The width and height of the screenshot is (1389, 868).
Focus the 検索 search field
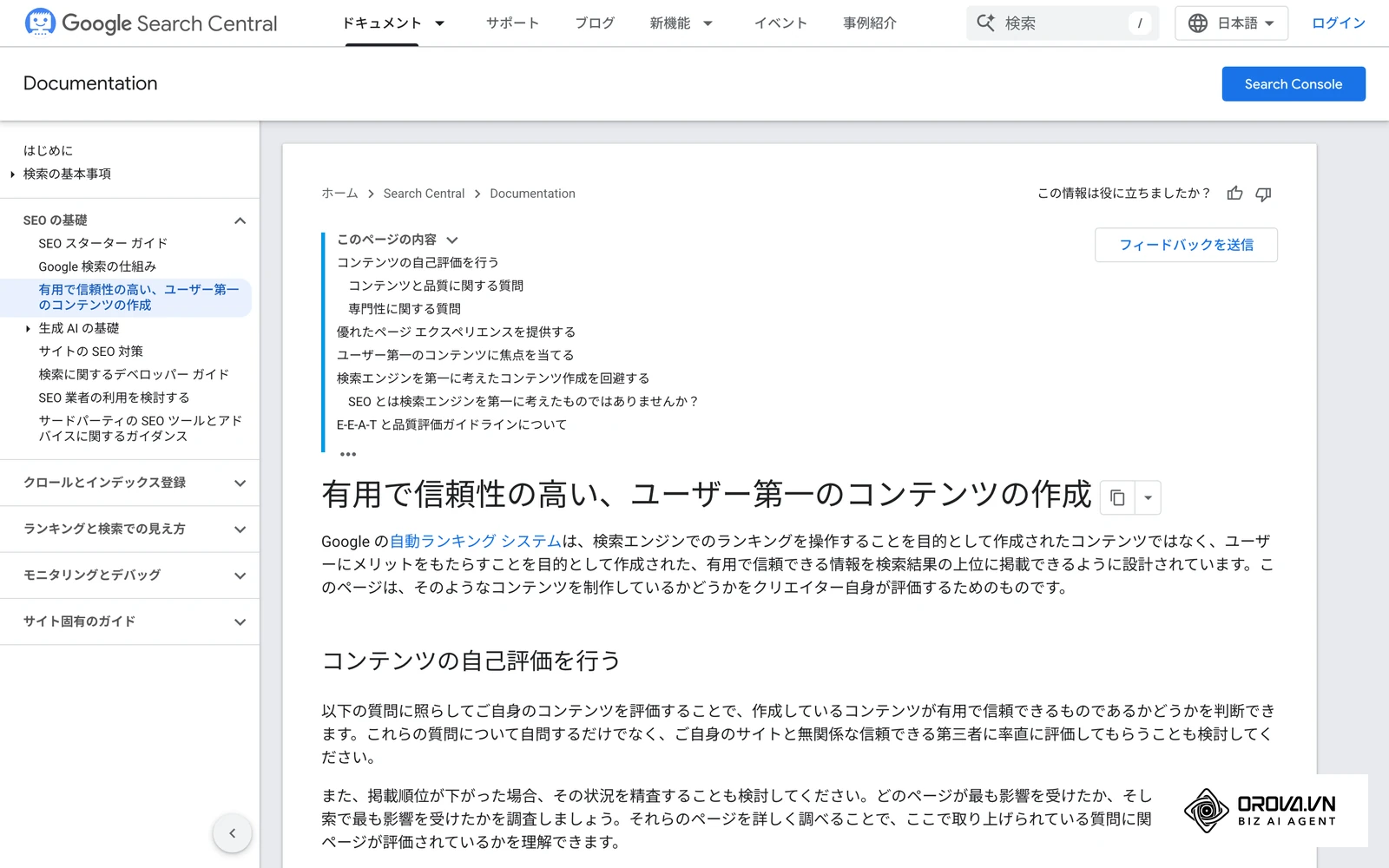tap(1063, 23)
